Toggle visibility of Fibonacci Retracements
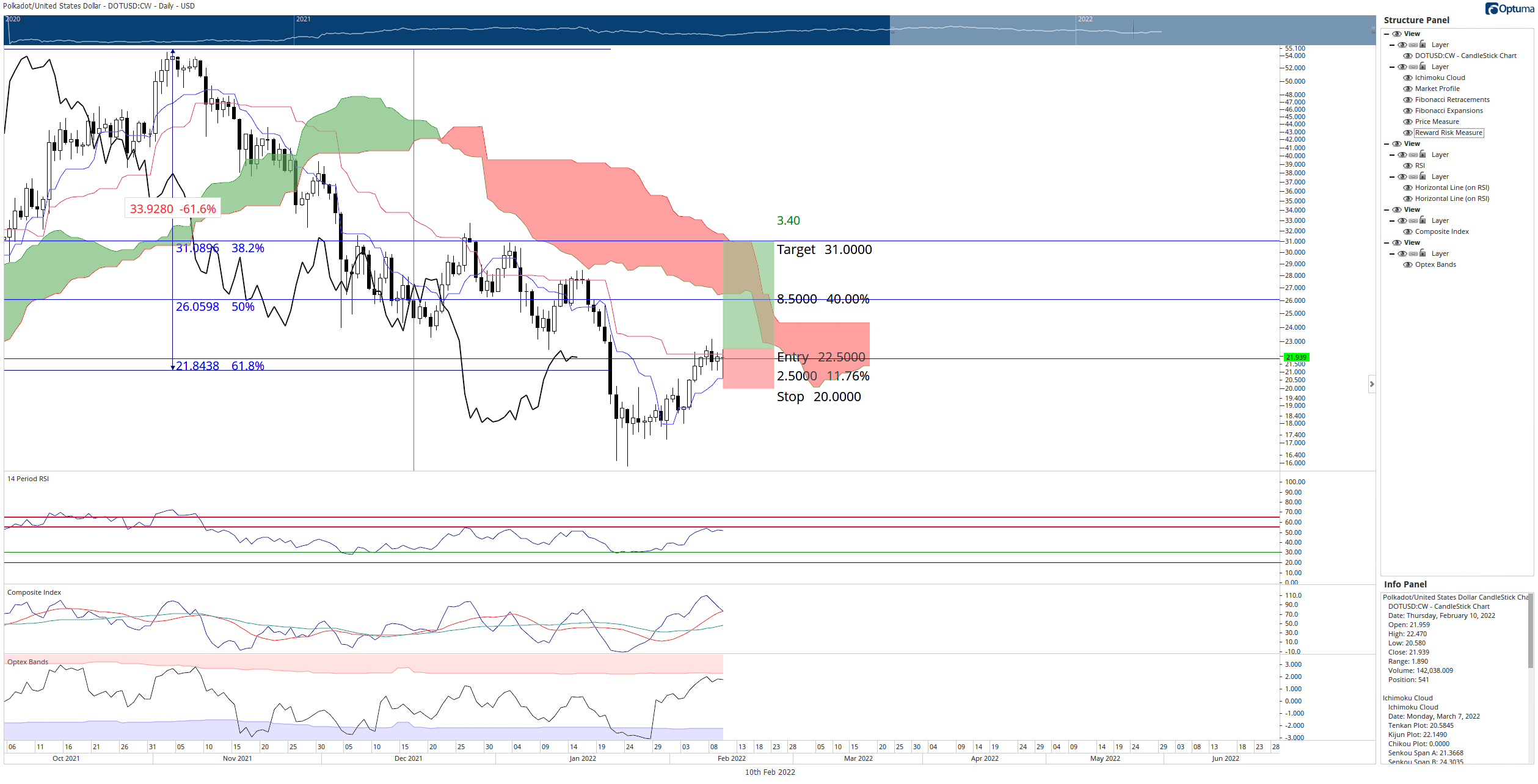 click(x=1408, y=100)
